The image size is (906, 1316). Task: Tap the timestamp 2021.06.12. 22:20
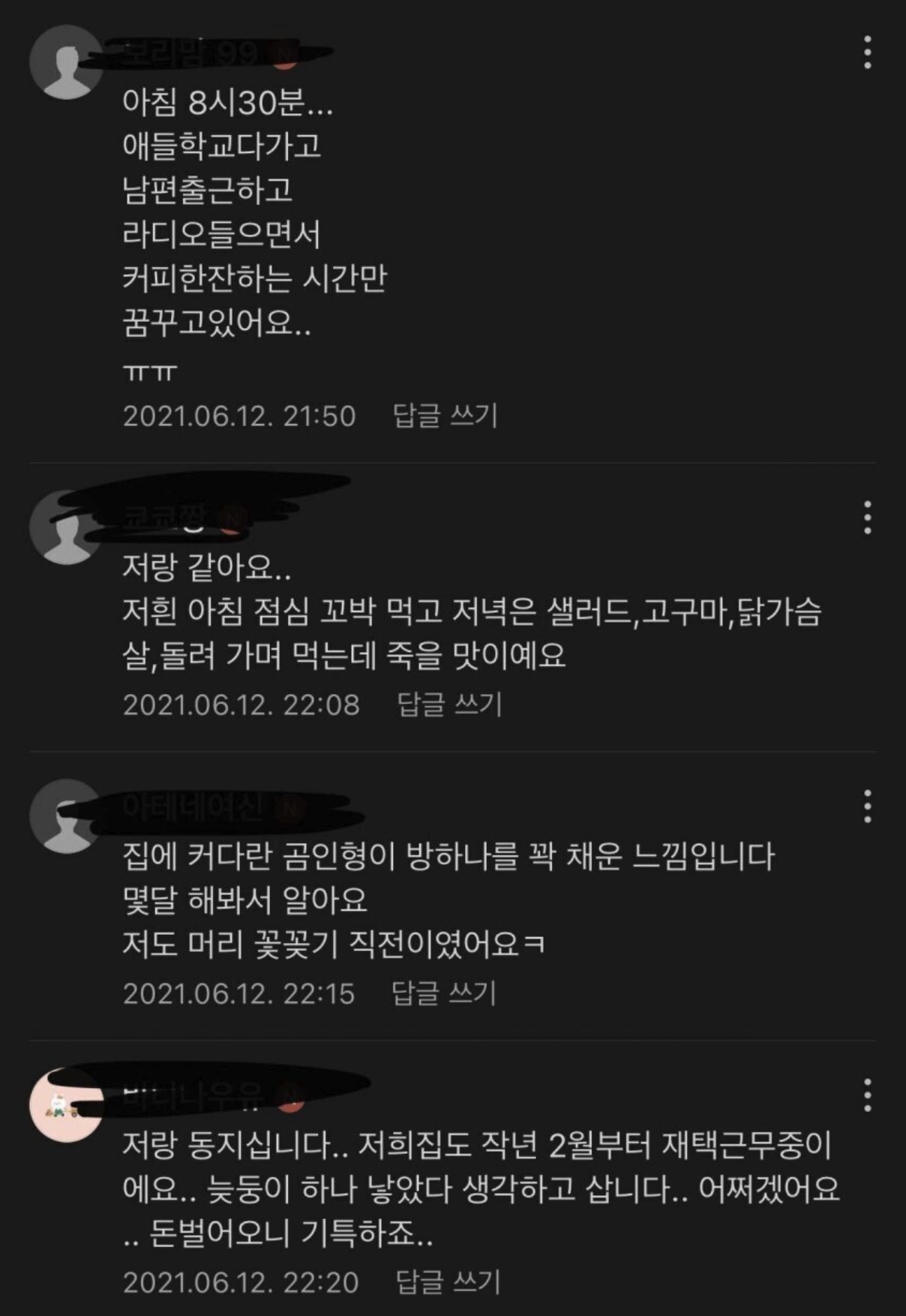pos(241,1282)
